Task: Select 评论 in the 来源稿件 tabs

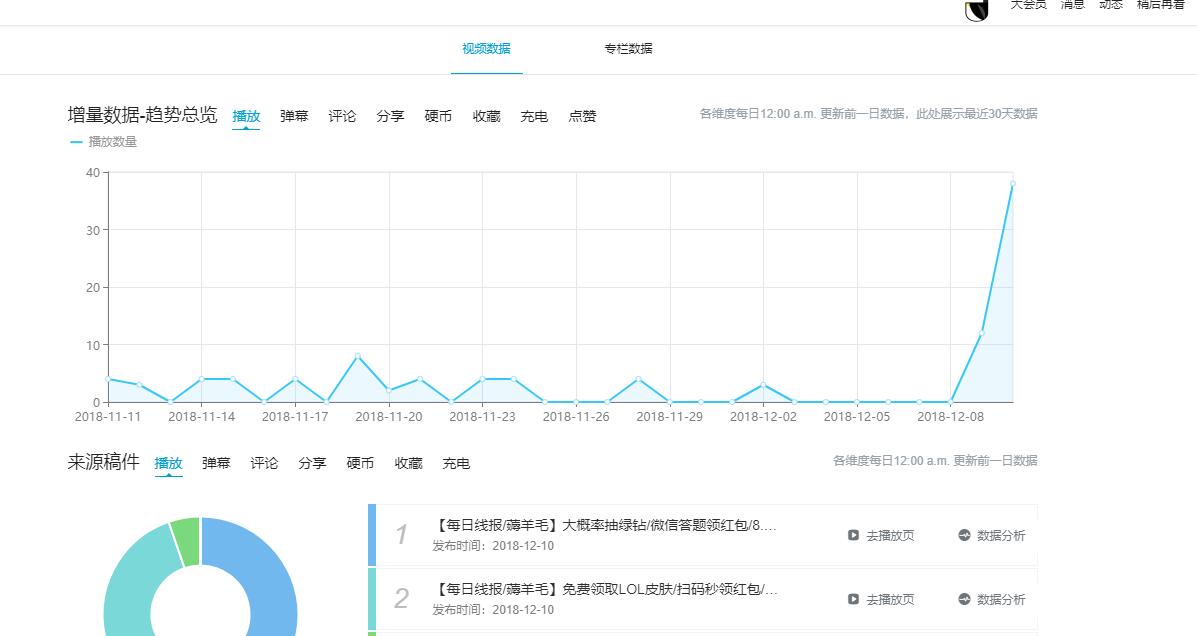Action: (x=264, y=463)
